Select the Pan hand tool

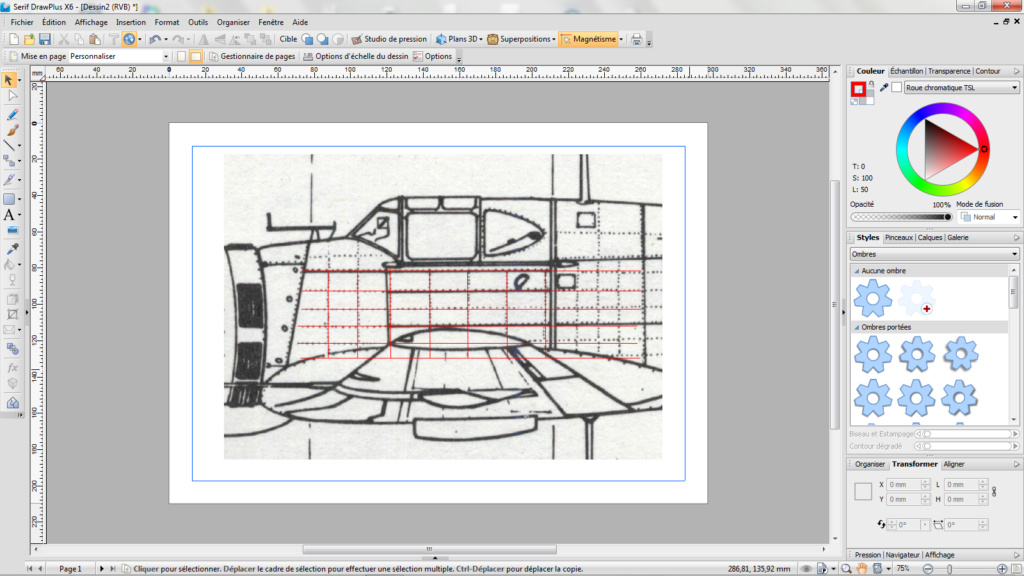[x=862, y=569]
